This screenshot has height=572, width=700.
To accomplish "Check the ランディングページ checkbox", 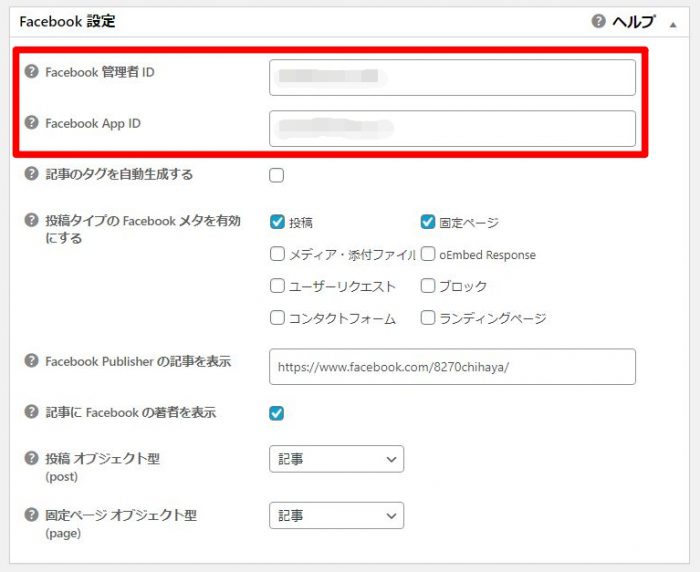I will tap(428, 318).
